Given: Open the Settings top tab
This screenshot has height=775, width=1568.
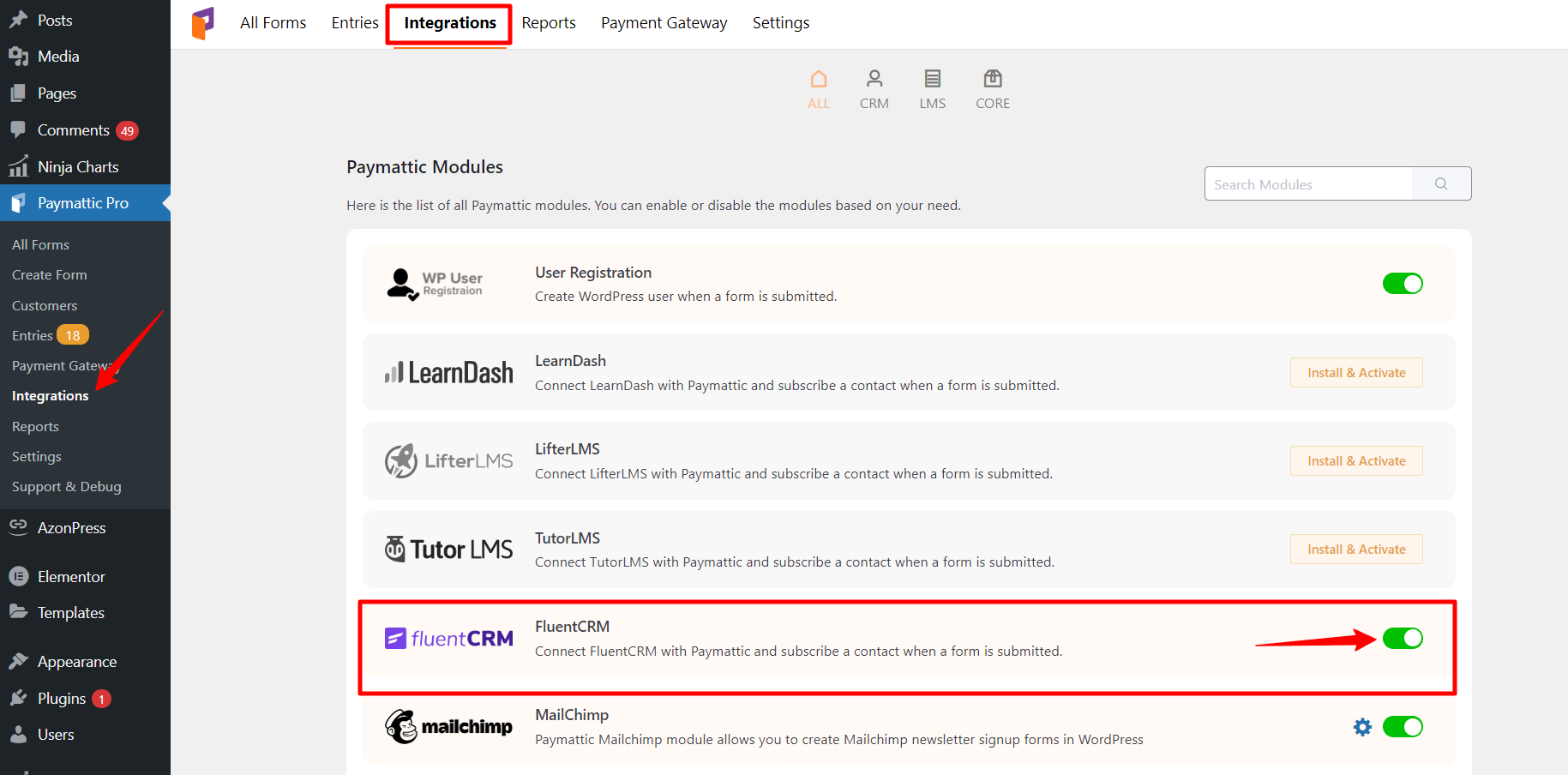Looking at the screenshot, I should pyautogui.click(x=781, y=23).
